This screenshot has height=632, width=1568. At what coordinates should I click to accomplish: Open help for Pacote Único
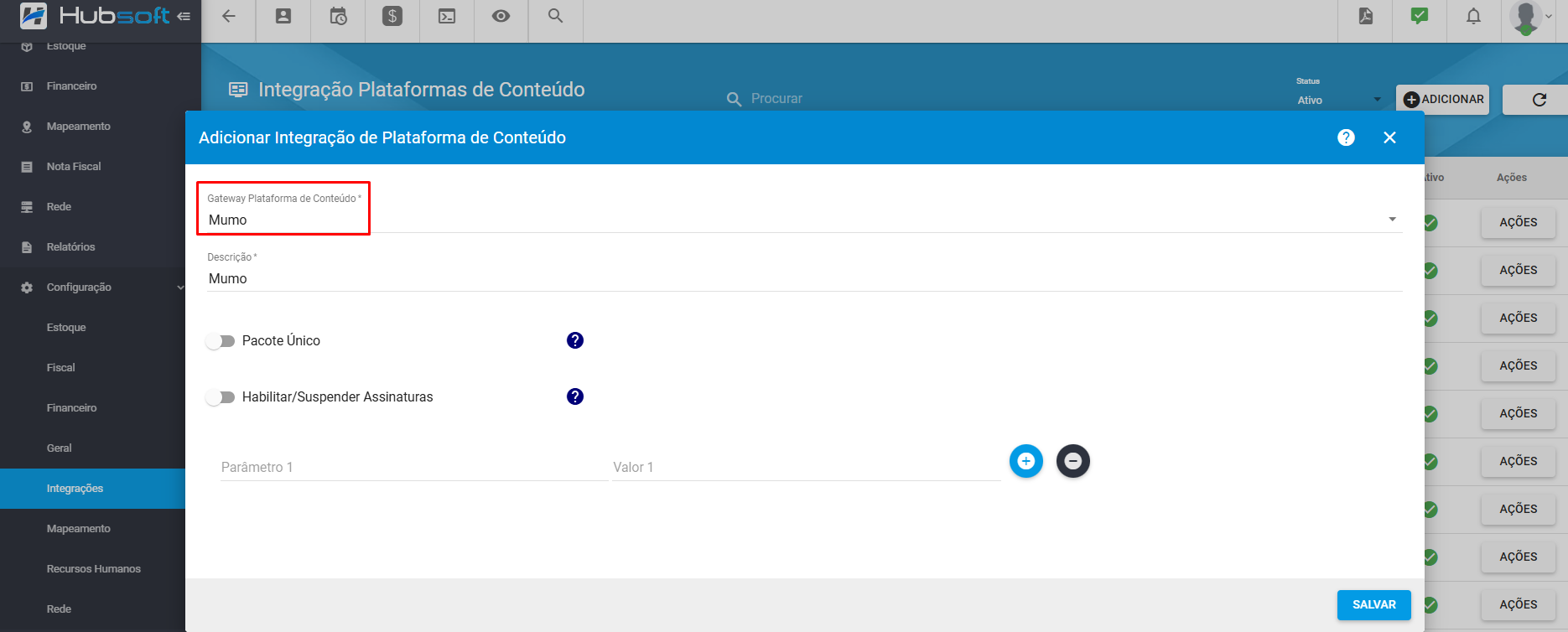coord(575,340)
